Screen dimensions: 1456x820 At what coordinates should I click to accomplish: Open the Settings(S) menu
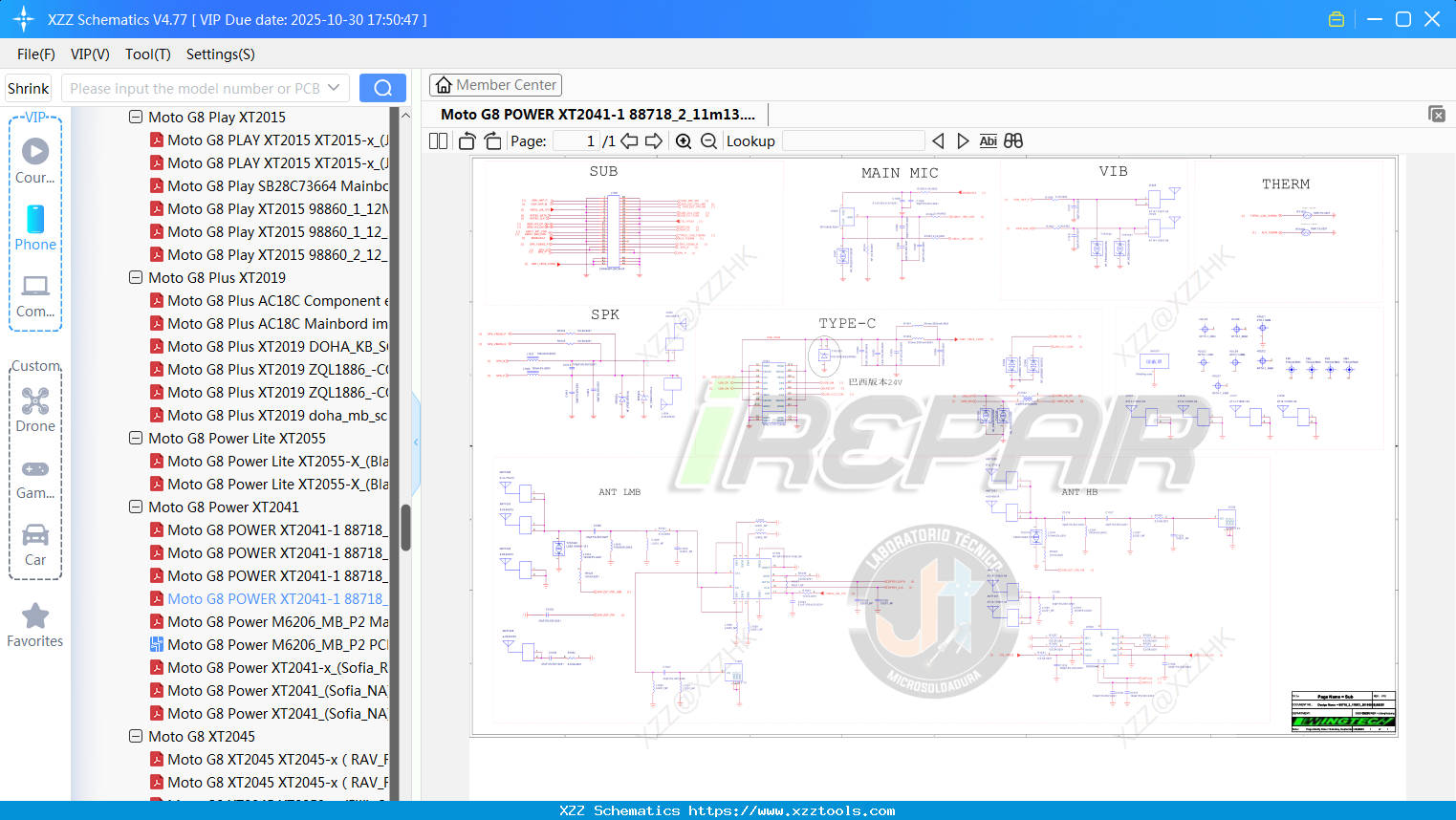click(x=221, y=54)
